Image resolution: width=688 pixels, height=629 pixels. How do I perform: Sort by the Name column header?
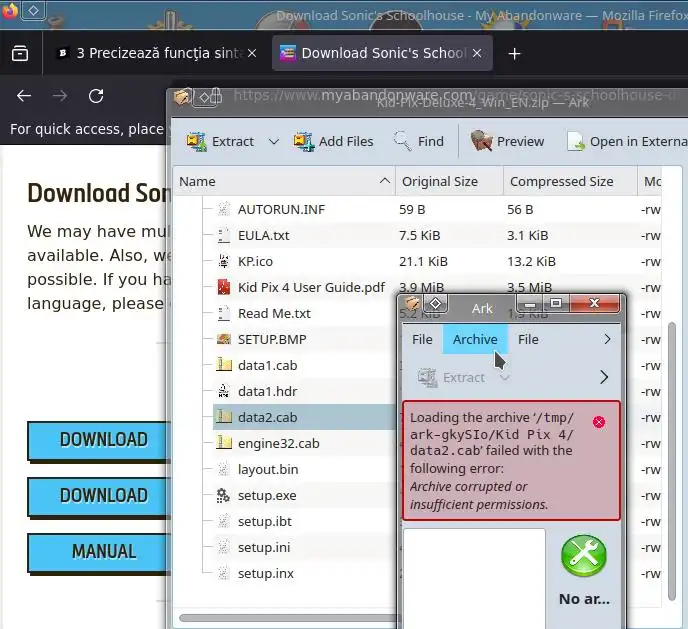[x=284, y=181]
